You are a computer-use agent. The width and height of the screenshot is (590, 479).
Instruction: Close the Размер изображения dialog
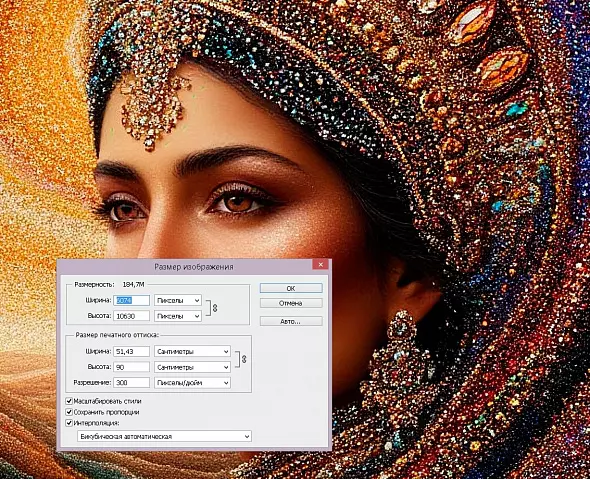[321, 265]
